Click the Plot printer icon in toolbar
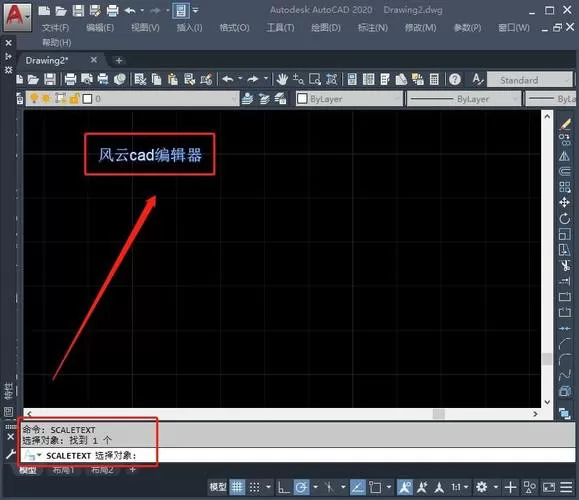The image size is (579, 500). [x=70, y=79]
